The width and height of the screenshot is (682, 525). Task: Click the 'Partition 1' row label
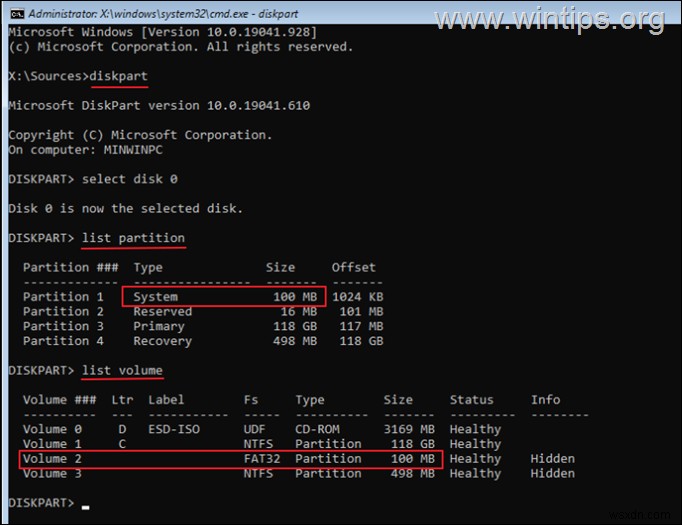pyautogui.click(x=64, y=297)
